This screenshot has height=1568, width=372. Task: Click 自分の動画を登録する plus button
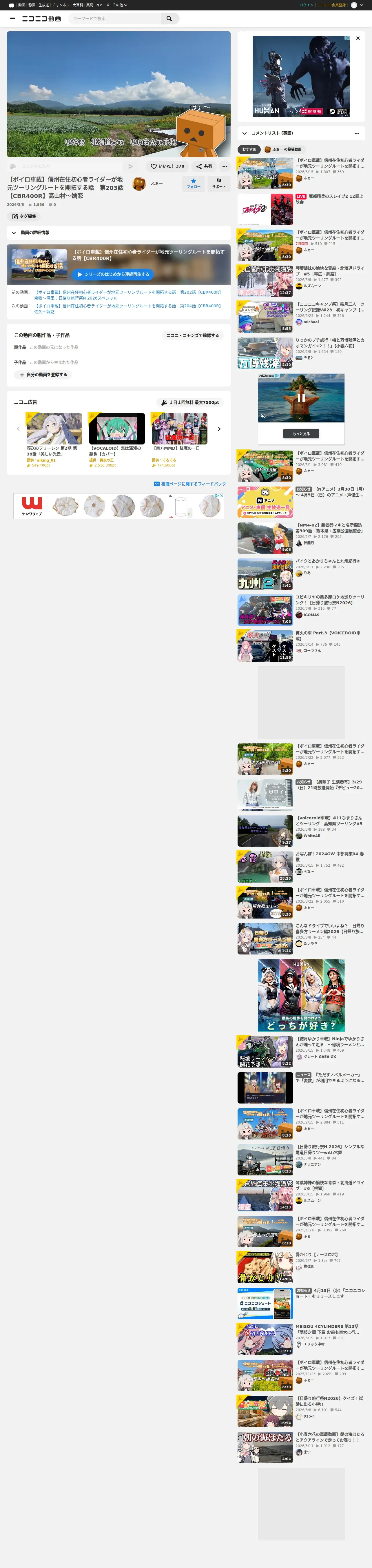(x=43, y=375)
